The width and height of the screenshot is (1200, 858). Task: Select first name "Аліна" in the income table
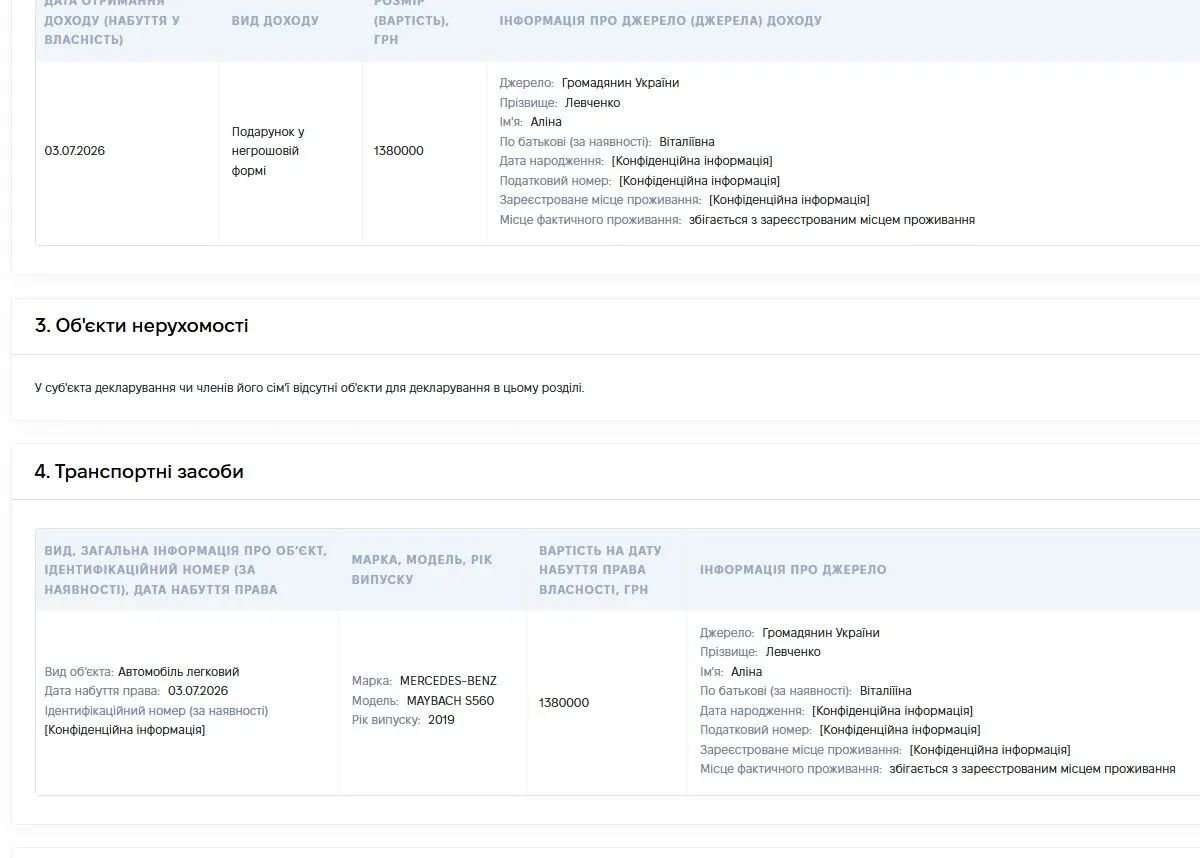pyautogui.click(x=546, y=122)
